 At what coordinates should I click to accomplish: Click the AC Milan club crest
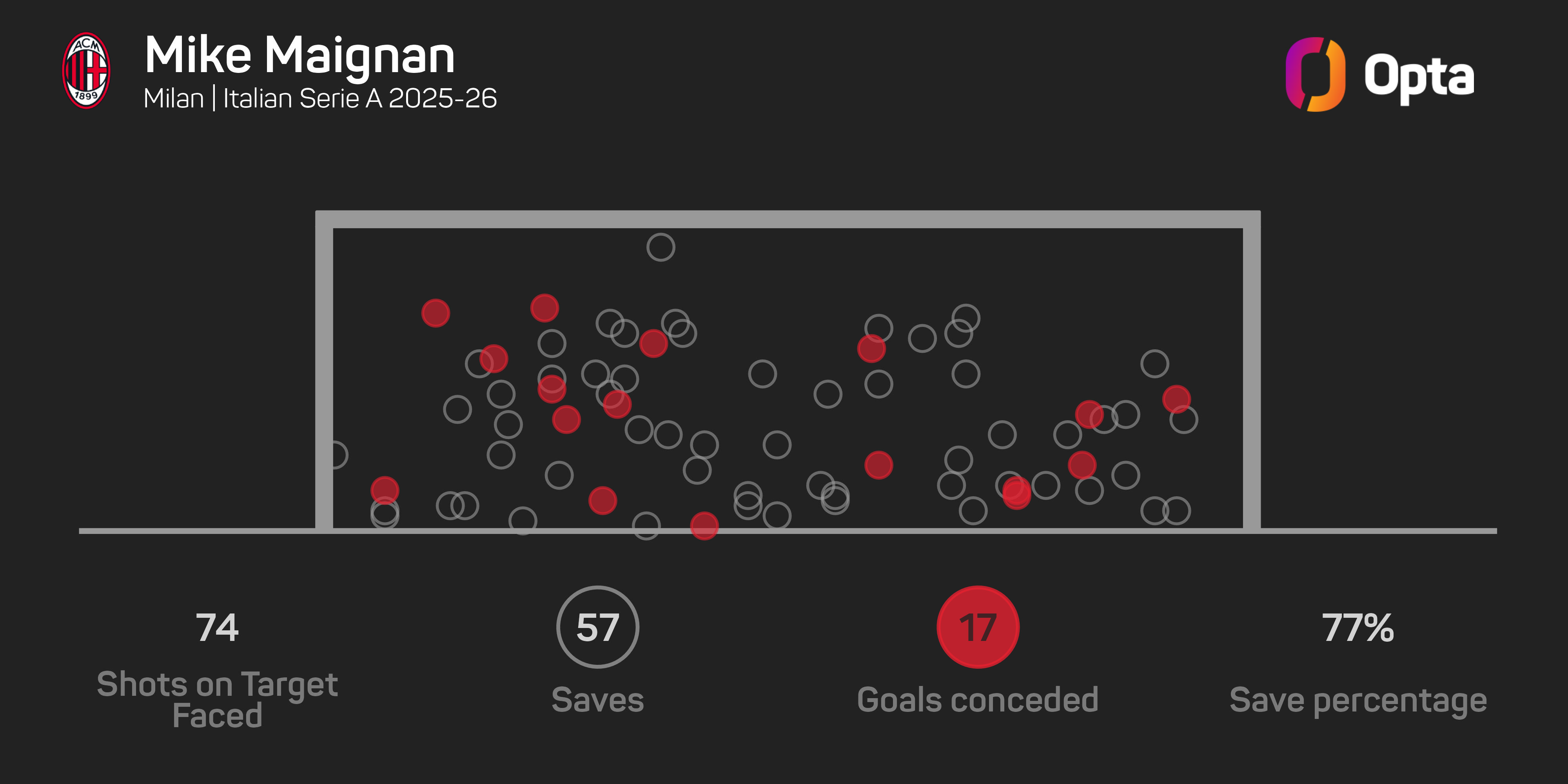pos(86,71)
